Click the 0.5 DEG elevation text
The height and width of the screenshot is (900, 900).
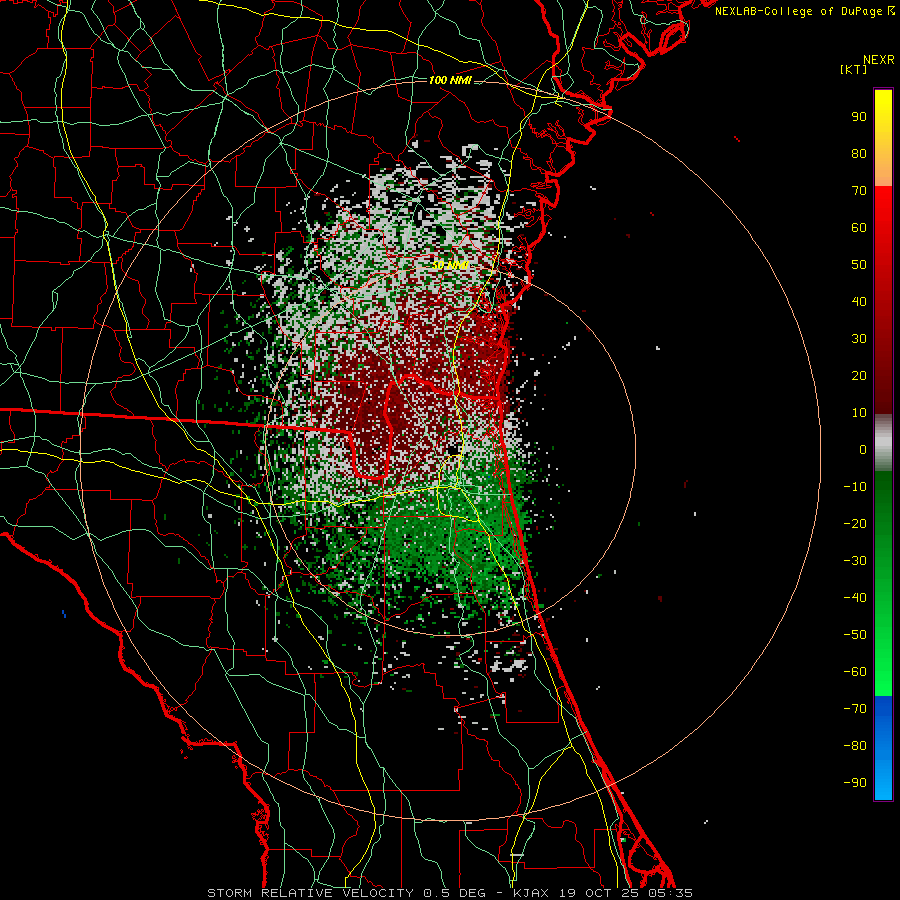click(x=455, y=893)
